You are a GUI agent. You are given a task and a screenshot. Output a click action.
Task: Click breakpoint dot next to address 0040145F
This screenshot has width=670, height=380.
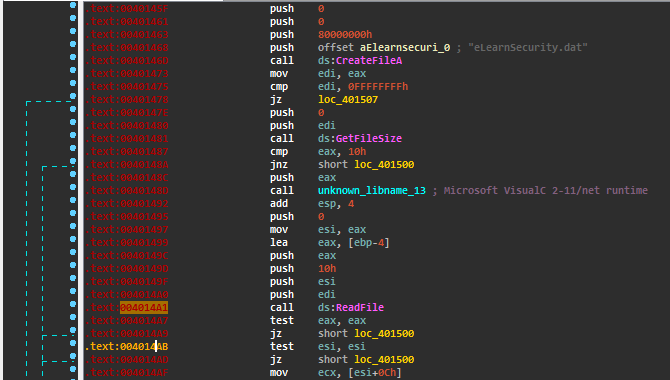(73, 5)
